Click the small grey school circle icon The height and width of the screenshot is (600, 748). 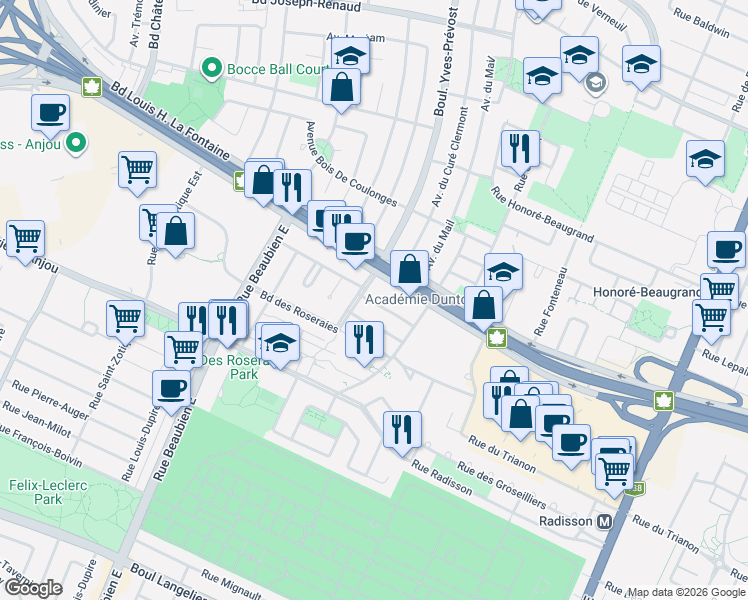(595, 83)
